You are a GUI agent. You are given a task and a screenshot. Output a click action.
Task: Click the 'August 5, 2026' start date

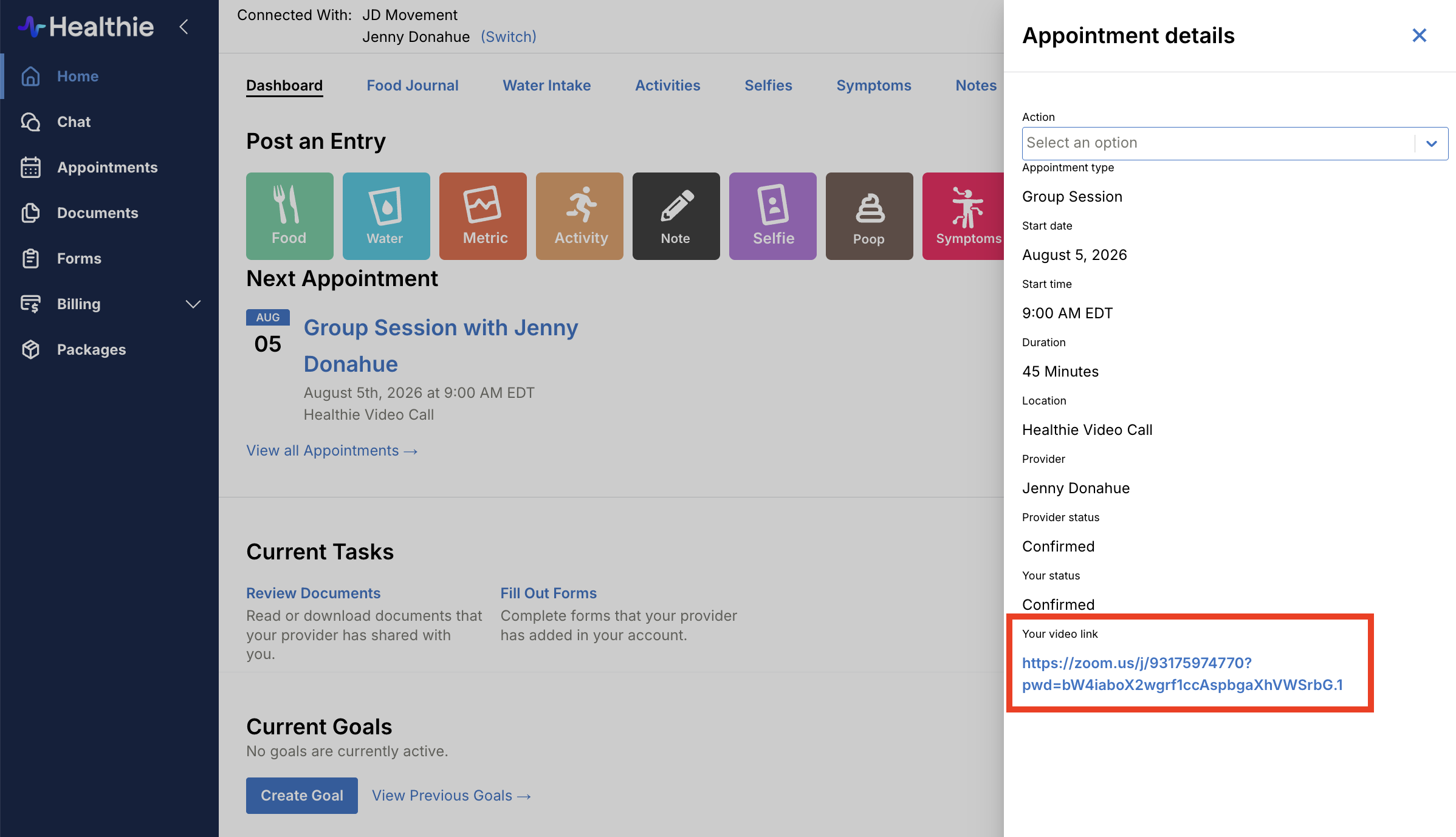pos(1074,255)
